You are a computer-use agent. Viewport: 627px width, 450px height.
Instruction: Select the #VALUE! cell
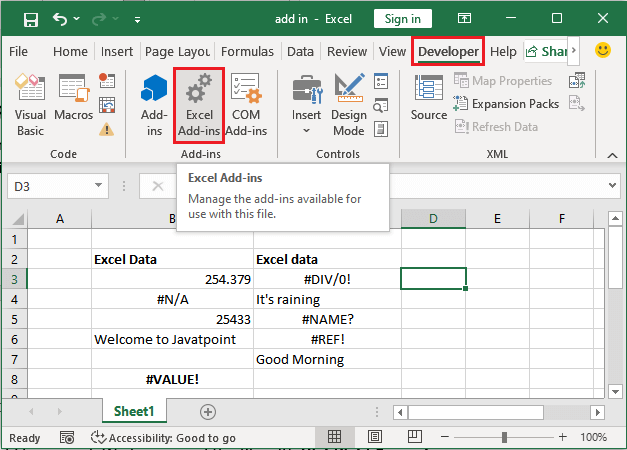pos(172,379)
